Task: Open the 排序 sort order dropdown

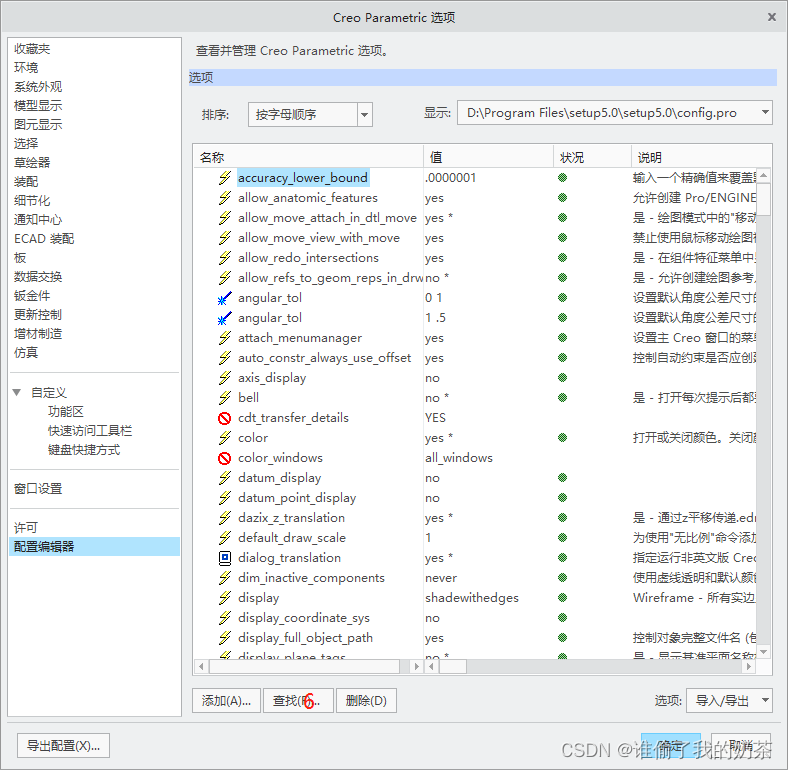Action: (x=365, y=115)
